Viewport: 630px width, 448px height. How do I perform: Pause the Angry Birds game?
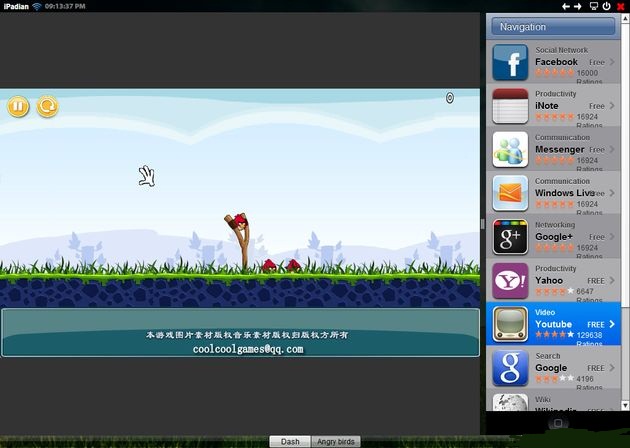18,106
